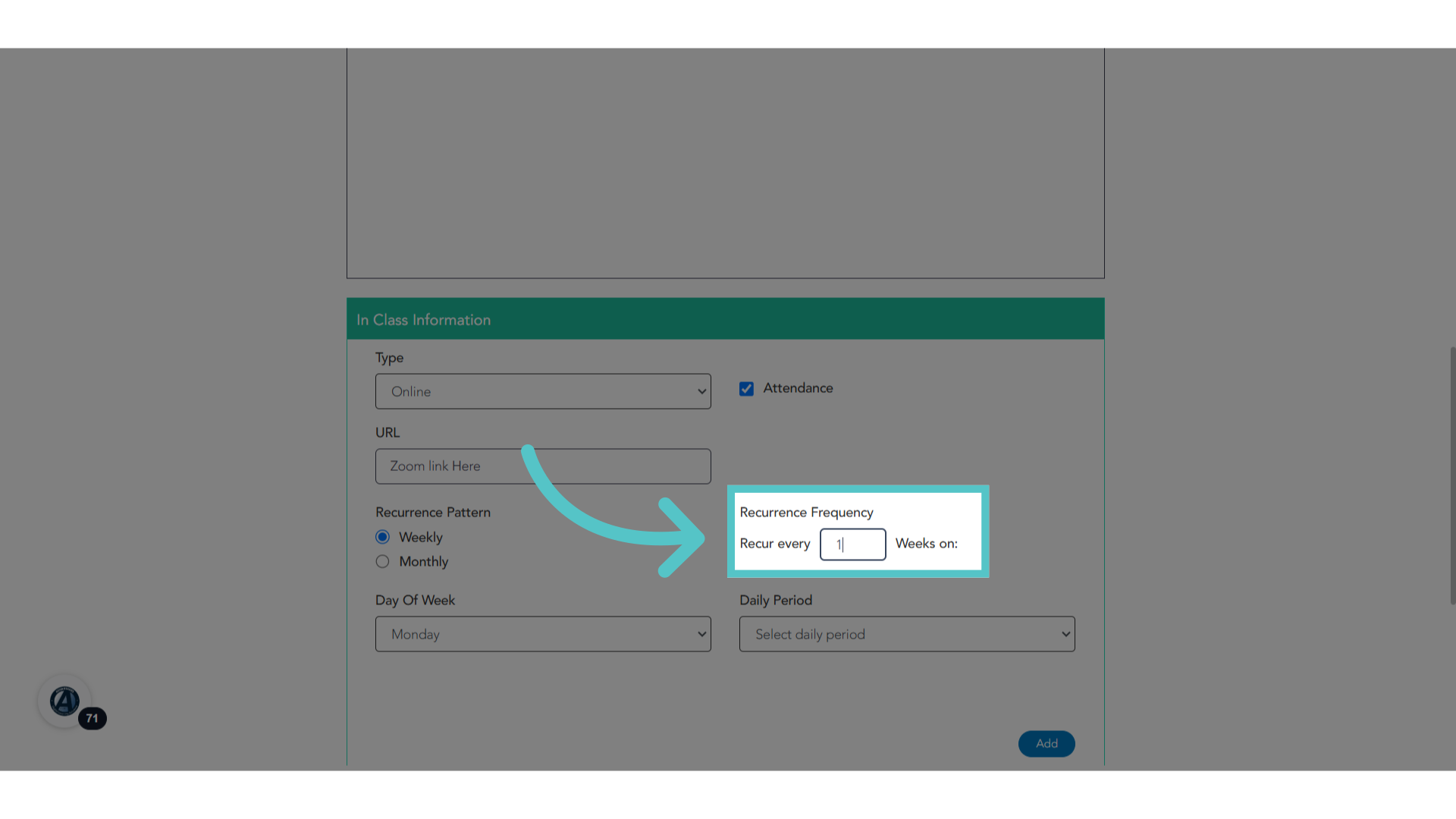Open the Type dropdown showing Online
Image resolution: width=1456 pixels, height=819 pixels.
pyautogui.click(x=543, y=391)
